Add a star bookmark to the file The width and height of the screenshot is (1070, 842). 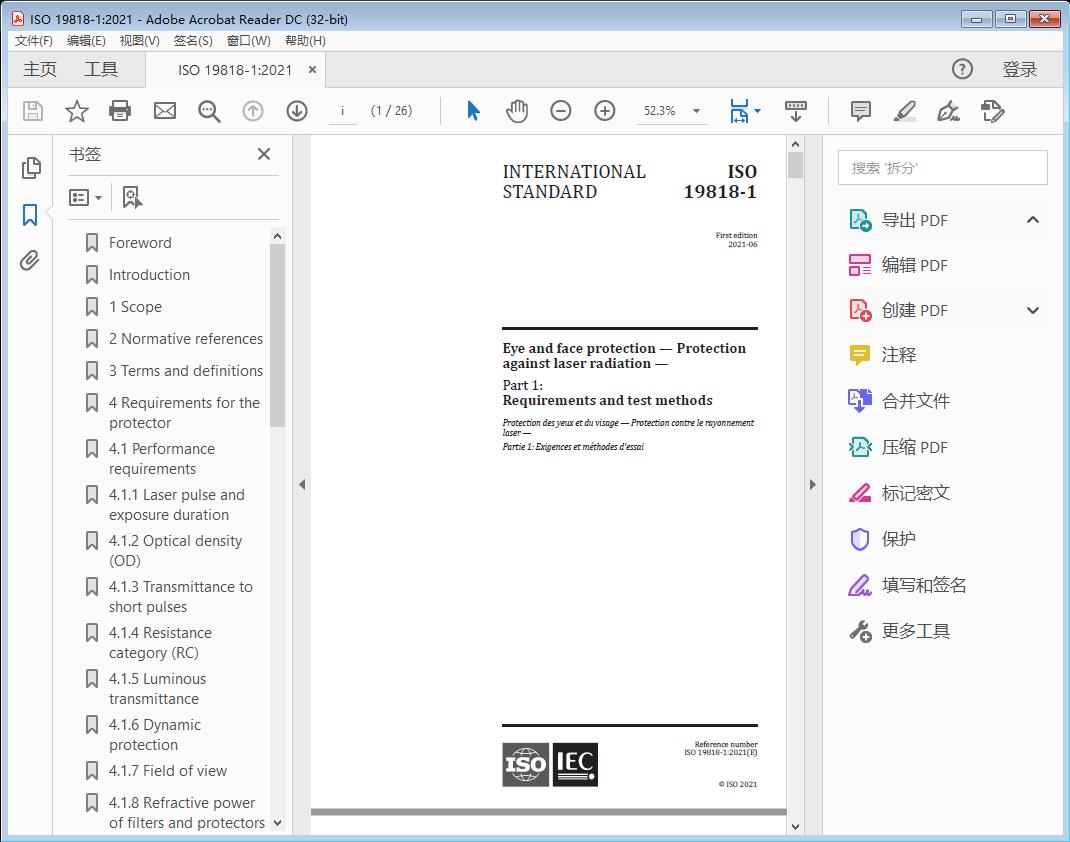pyautogui.click(x=76, y=111)
